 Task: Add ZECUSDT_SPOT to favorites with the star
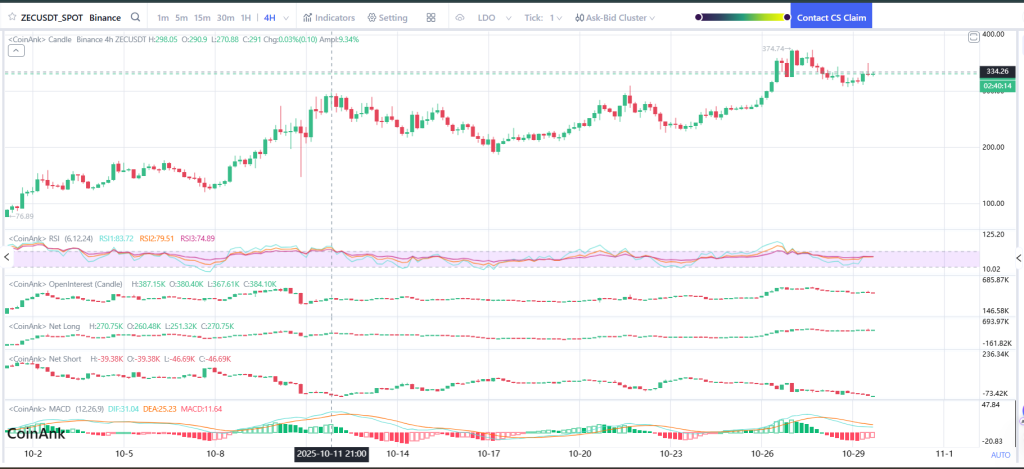[x=11, y=17]
